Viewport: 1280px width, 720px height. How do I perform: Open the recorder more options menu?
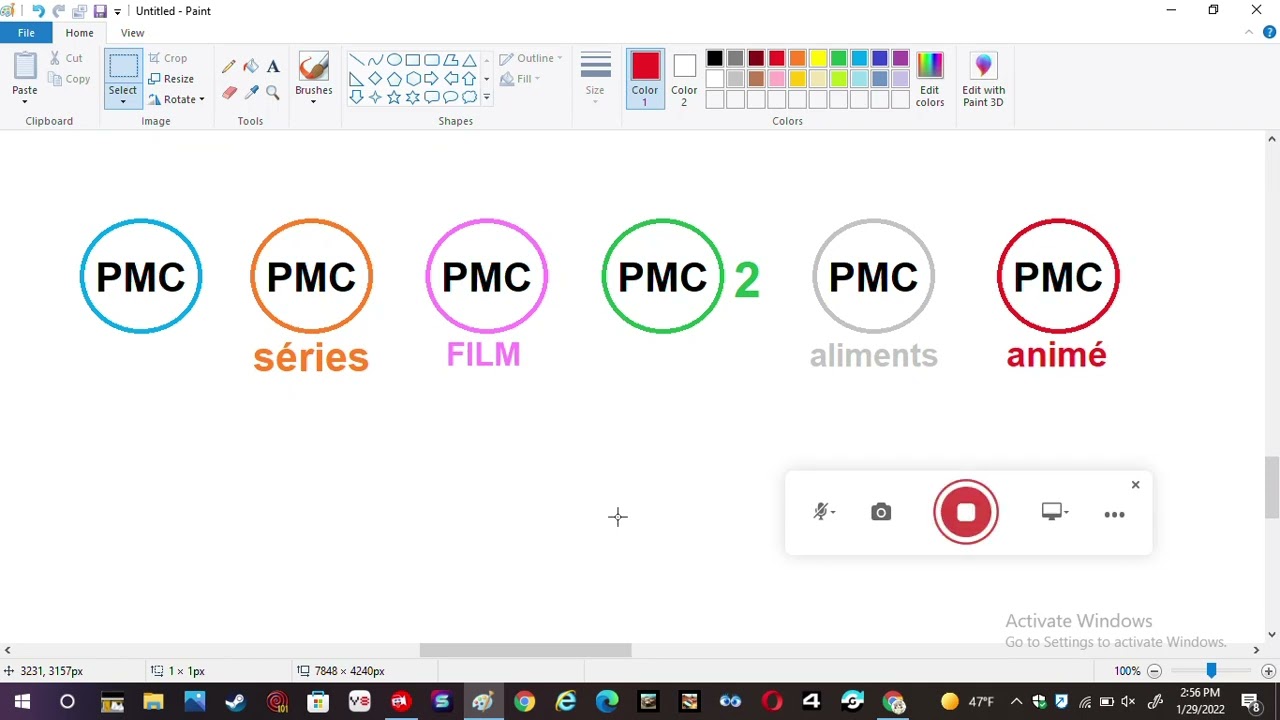(x=1114, y=514)
